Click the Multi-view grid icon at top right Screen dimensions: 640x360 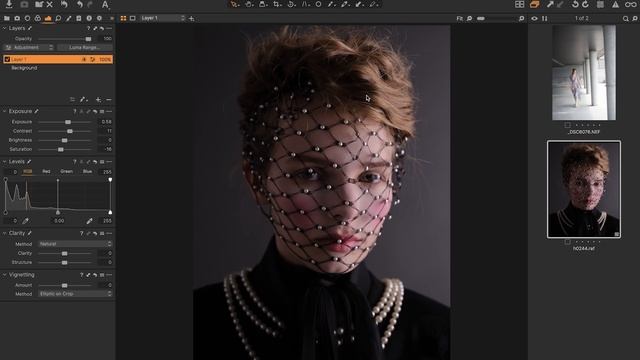(520, 4)
